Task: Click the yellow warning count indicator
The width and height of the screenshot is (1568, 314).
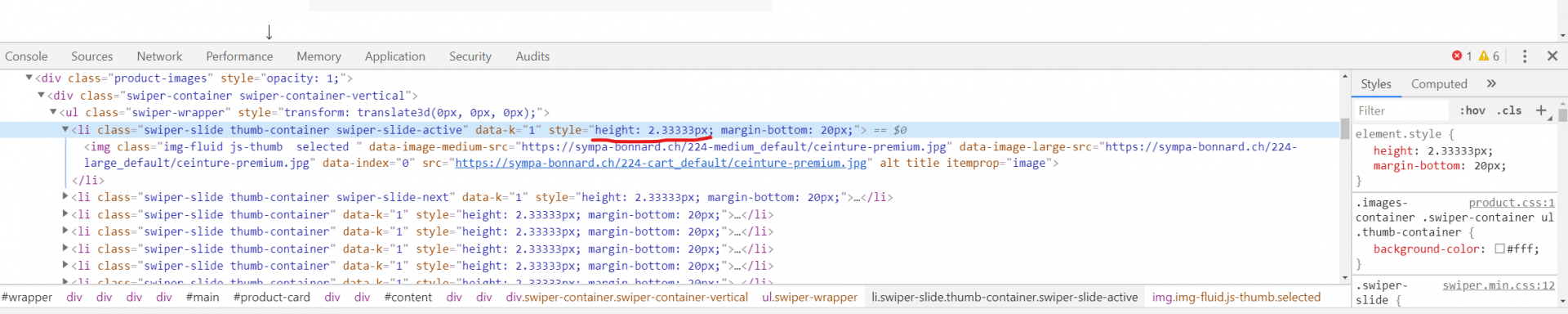Action: click(1490, 56)
